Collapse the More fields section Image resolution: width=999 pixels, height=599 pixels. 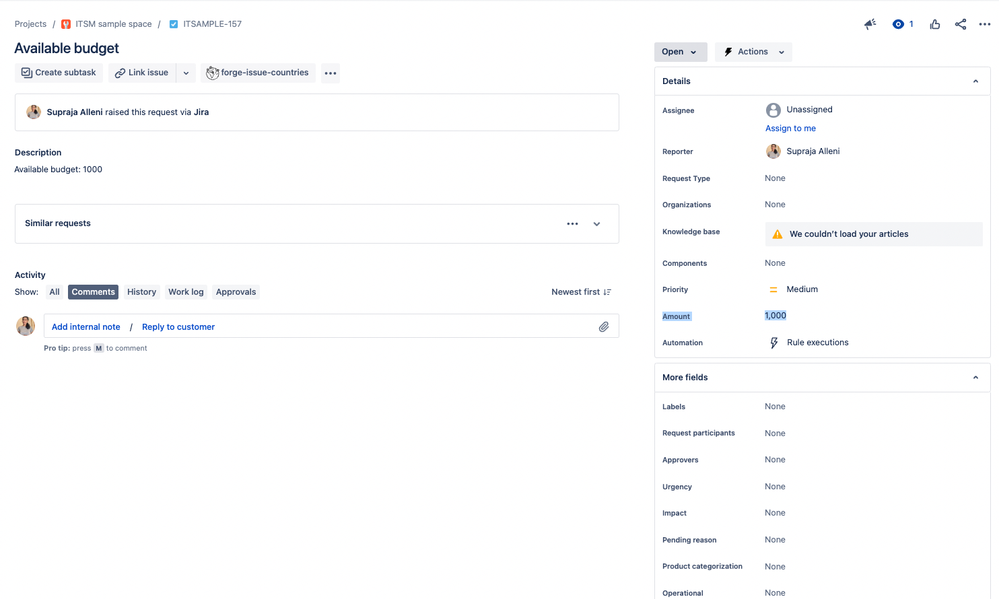[x=975, y=378]
